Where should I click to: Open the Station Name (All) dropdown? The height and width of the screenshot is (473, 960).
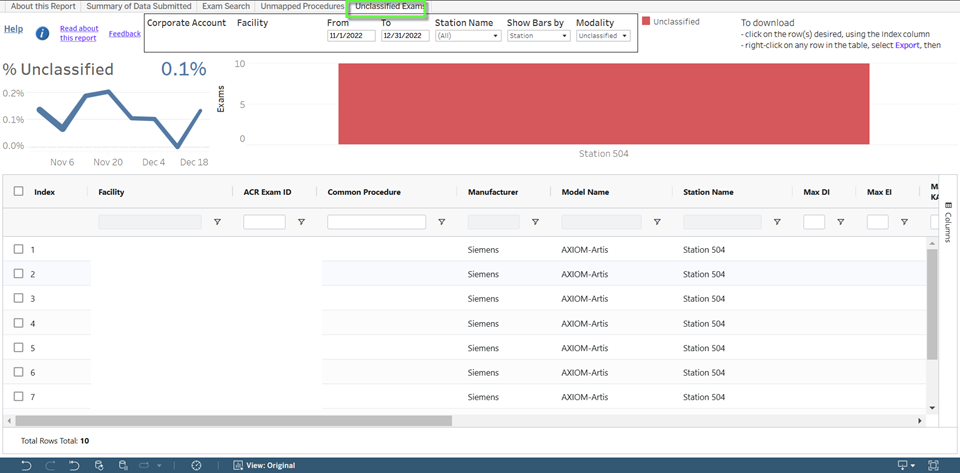click(x=468, y=36)
